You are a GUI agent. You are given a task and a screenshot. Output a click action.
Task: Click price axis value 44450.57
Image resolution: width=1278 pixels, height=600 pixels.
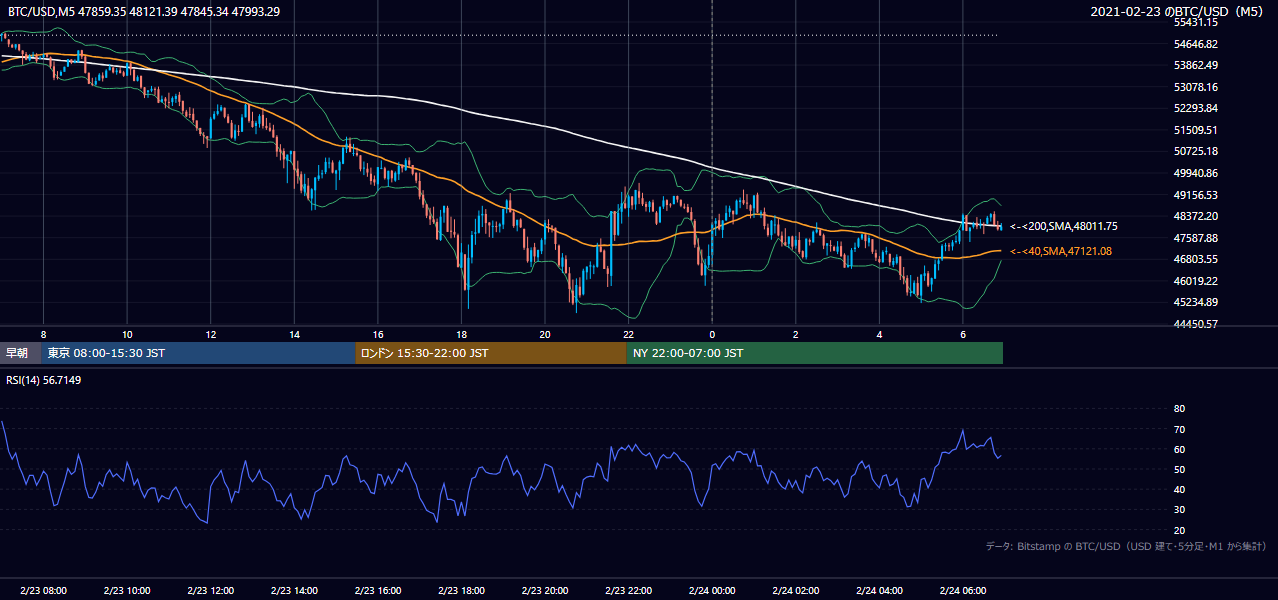click(1195, 324)
